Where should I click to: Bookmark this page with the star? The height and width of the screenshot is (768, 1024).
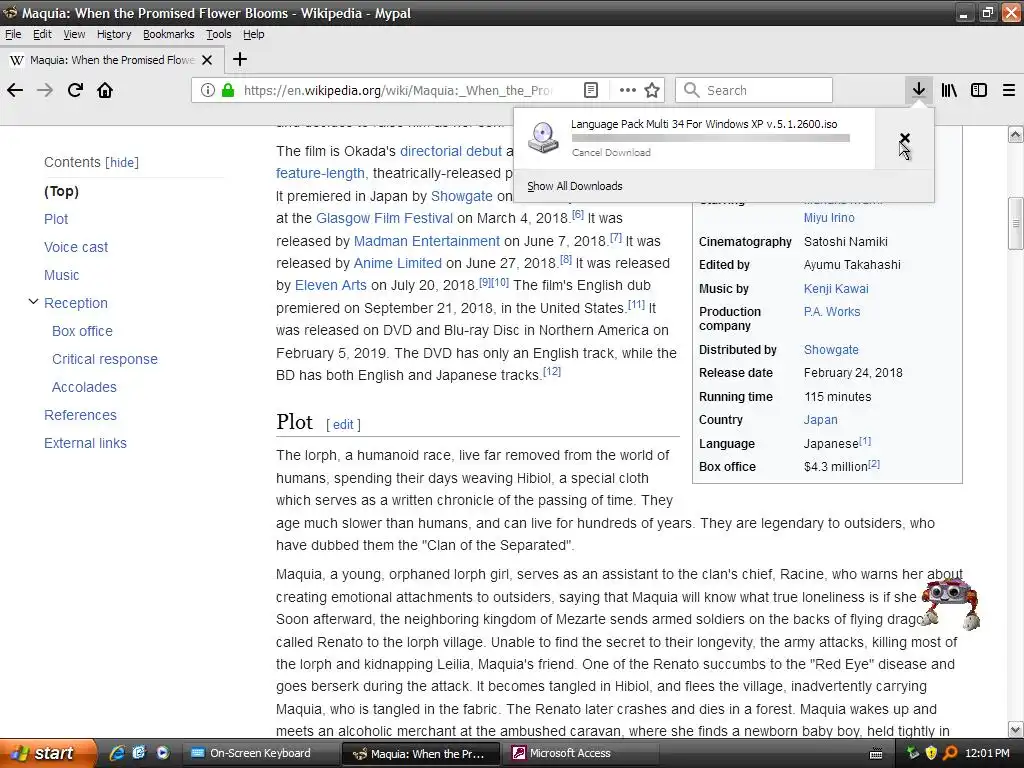tap(652, 90)
